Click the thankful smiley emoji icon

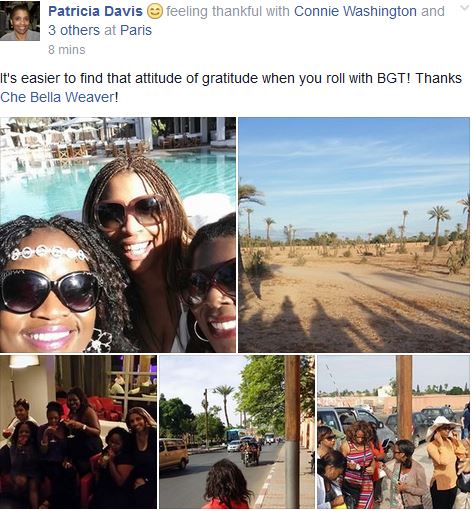(x=155, y=12)
